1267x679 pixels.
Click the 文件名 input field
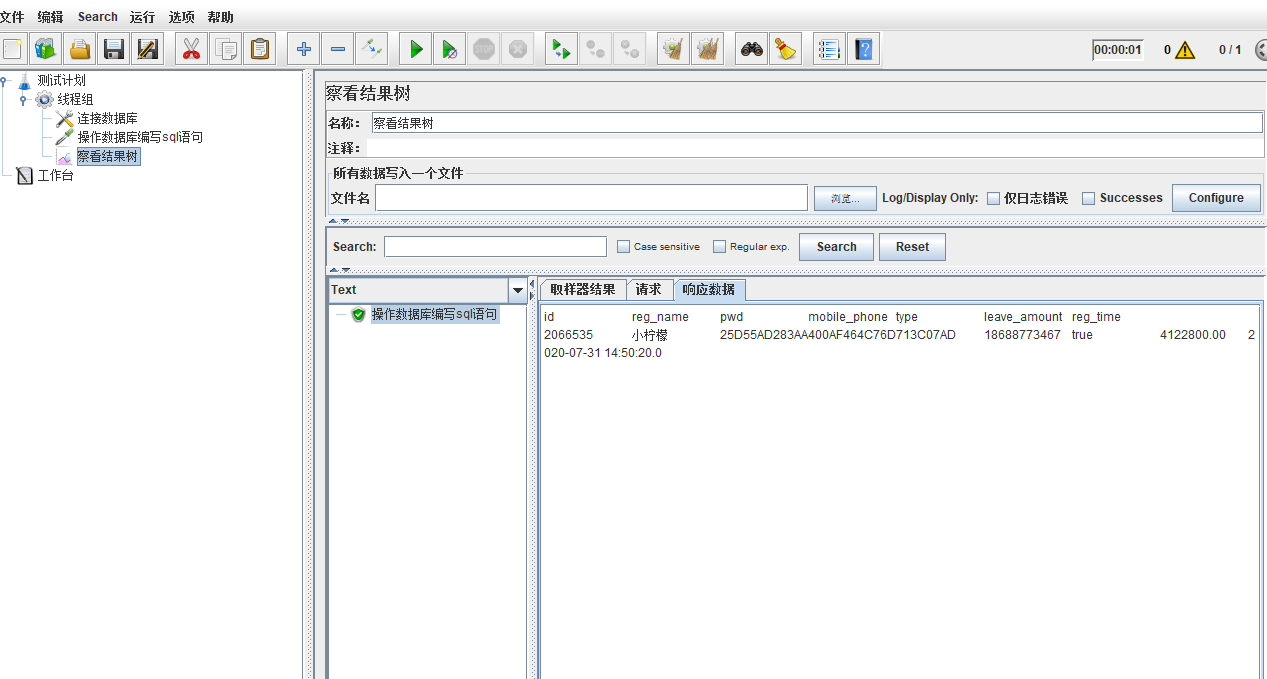(x=590, y=198)
